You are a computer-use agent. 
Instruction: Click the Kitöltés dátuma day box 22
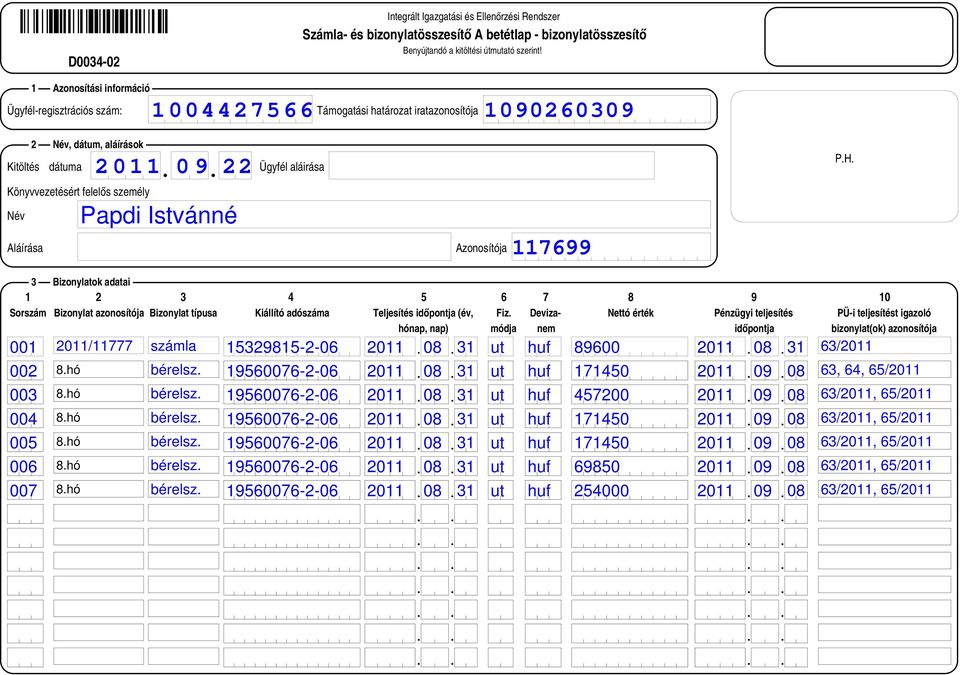(x=236, y=165)
